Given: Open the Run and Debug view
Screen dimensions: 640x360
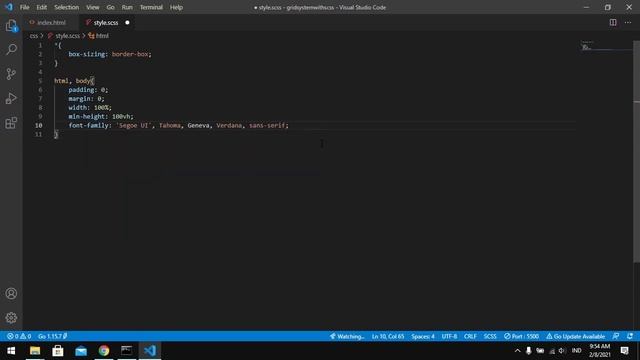Looking at the screenshot, I should coord(11,98).
